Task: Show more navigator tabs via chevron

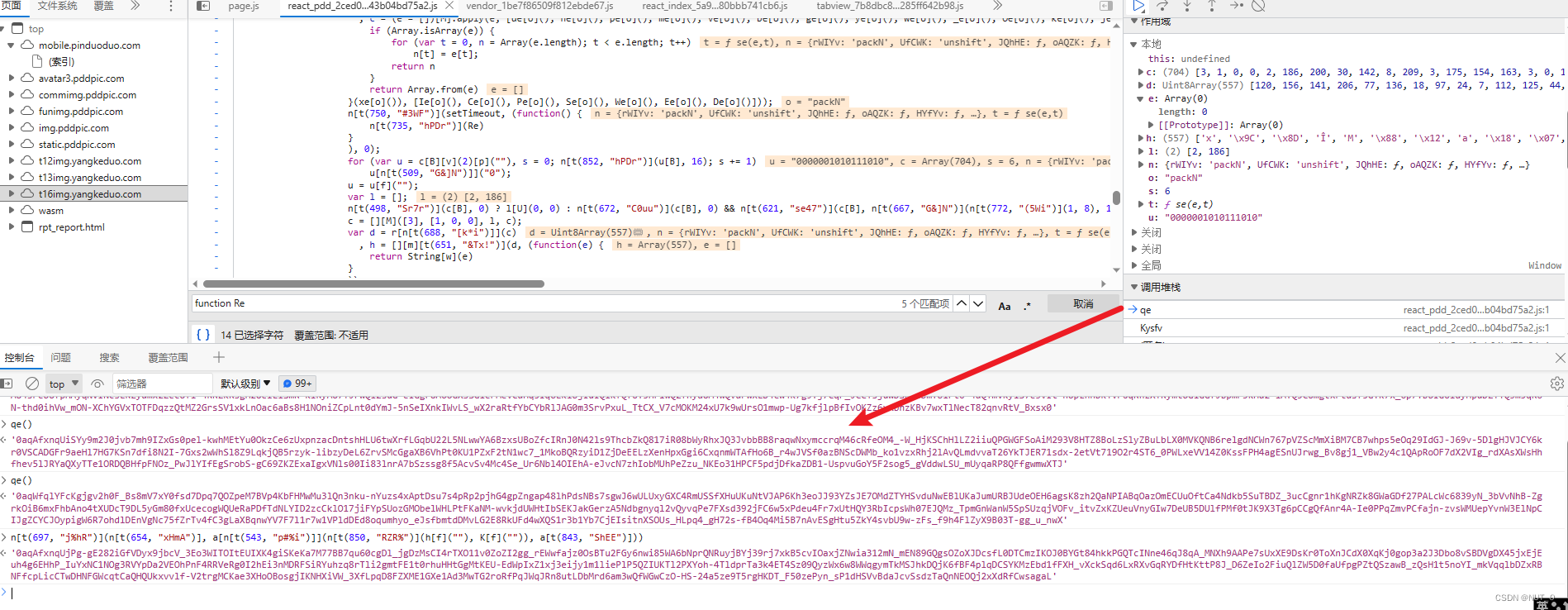Action: click(x=135, y=6)
